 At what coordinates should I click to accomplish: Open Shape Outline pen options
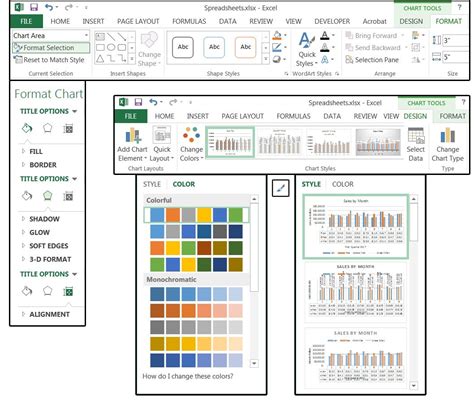pos(280,47)
